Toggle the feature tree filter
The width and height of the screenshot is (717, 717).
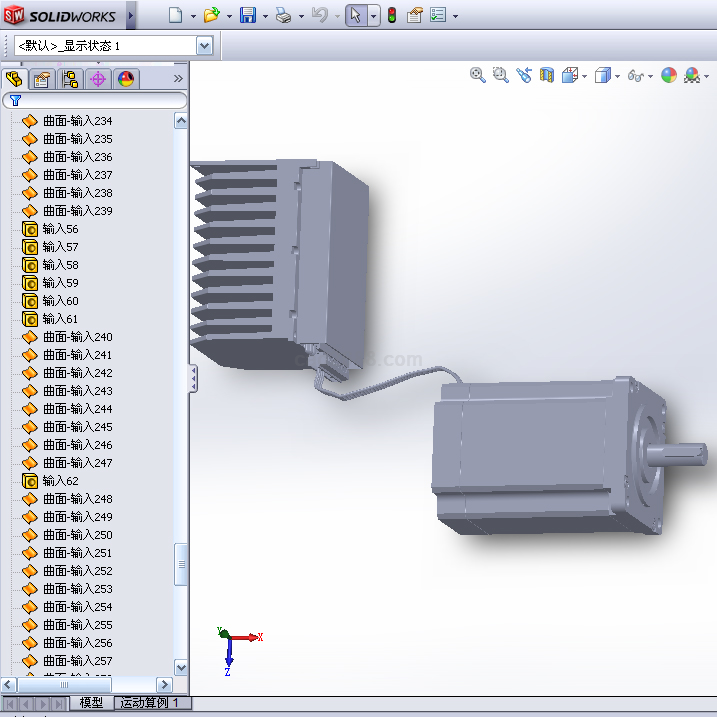(x=15, y=100)
